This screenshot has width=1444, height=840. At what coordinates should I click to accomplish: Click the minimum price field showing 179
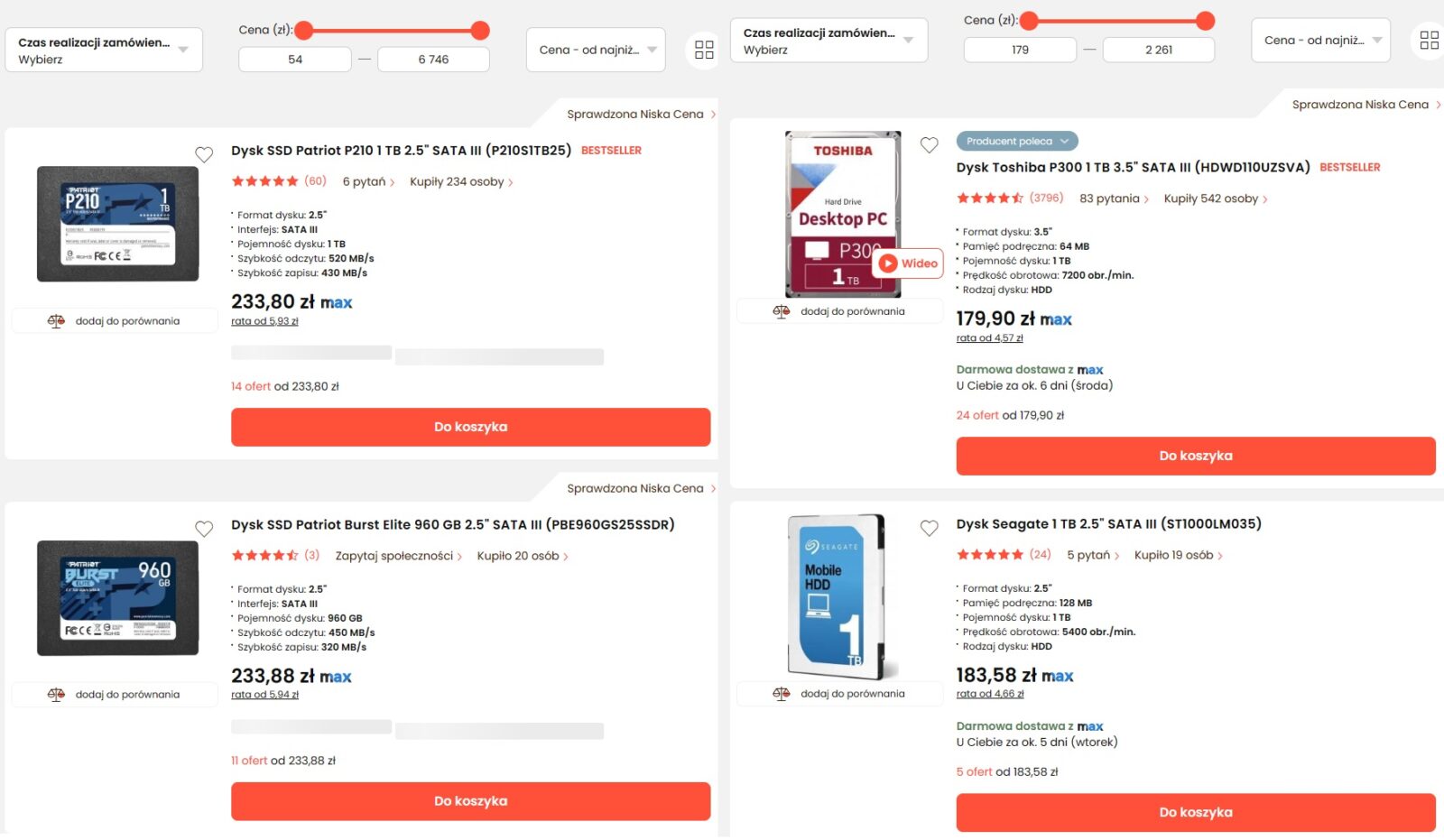[1020, 50]
